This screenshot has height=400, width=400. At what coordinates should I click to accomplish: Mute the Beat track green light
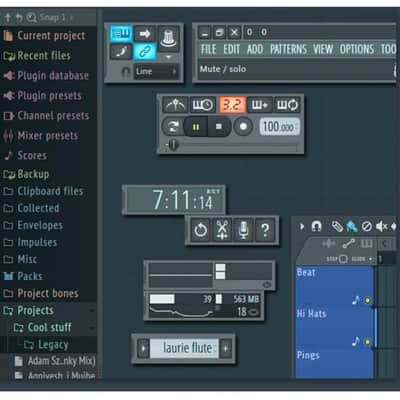click(368, 300)
